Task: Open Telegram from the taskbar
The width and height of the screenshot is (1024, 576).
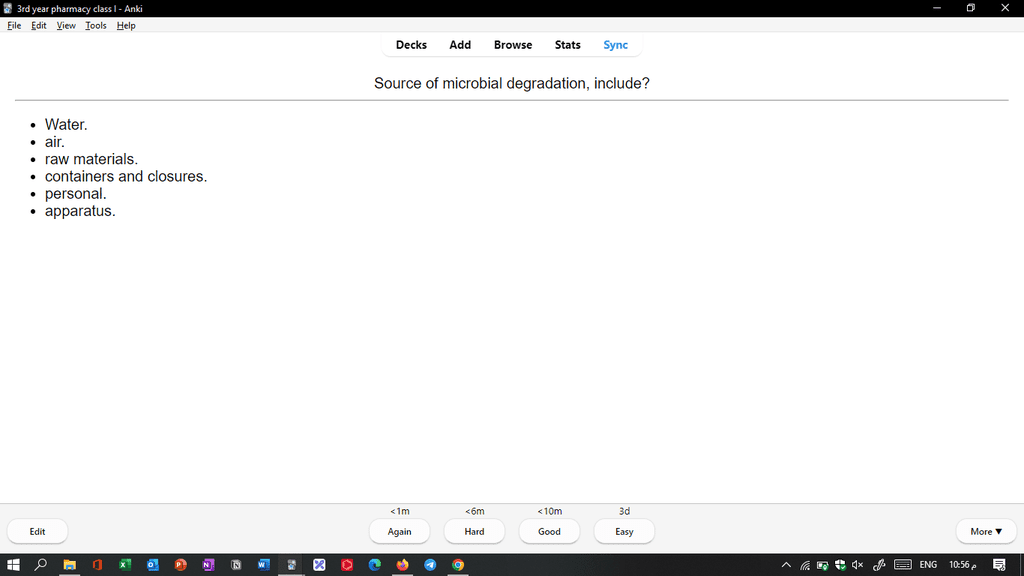Action: 430,565
